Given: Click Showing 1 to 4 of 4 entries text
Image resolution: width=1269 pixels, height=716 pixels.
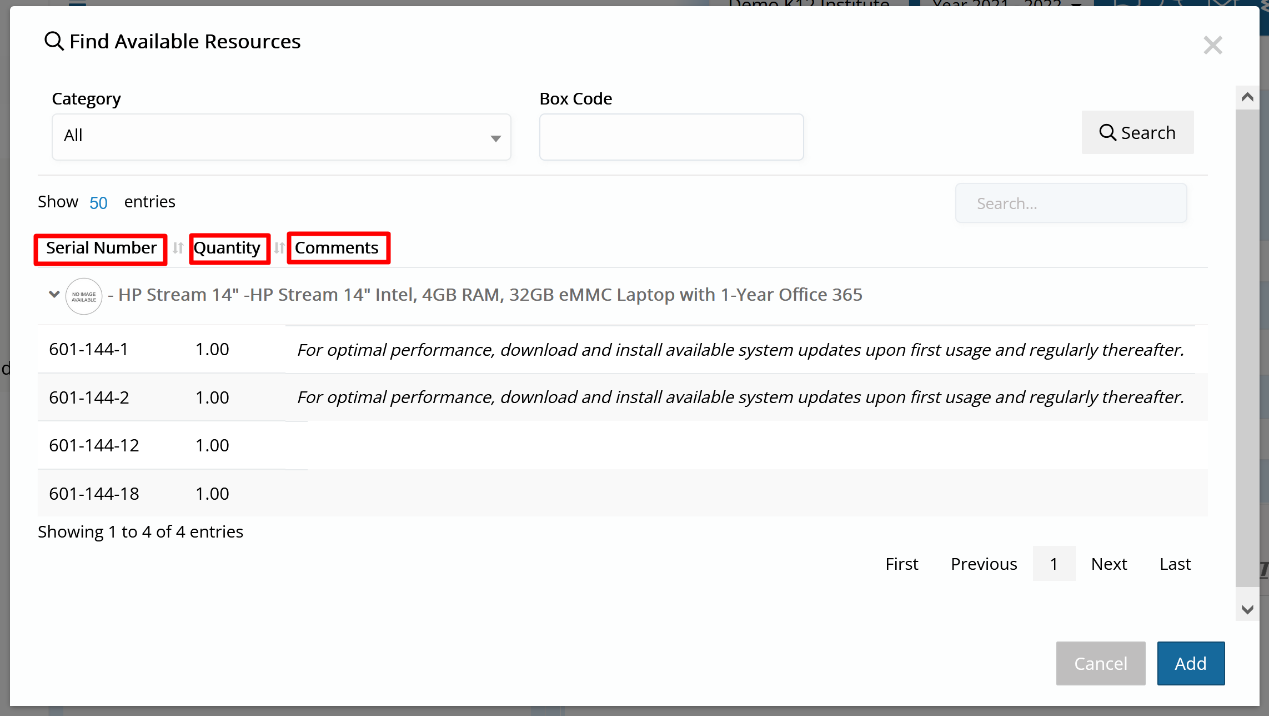Looking at the screenshot, I should pos(141,532).
